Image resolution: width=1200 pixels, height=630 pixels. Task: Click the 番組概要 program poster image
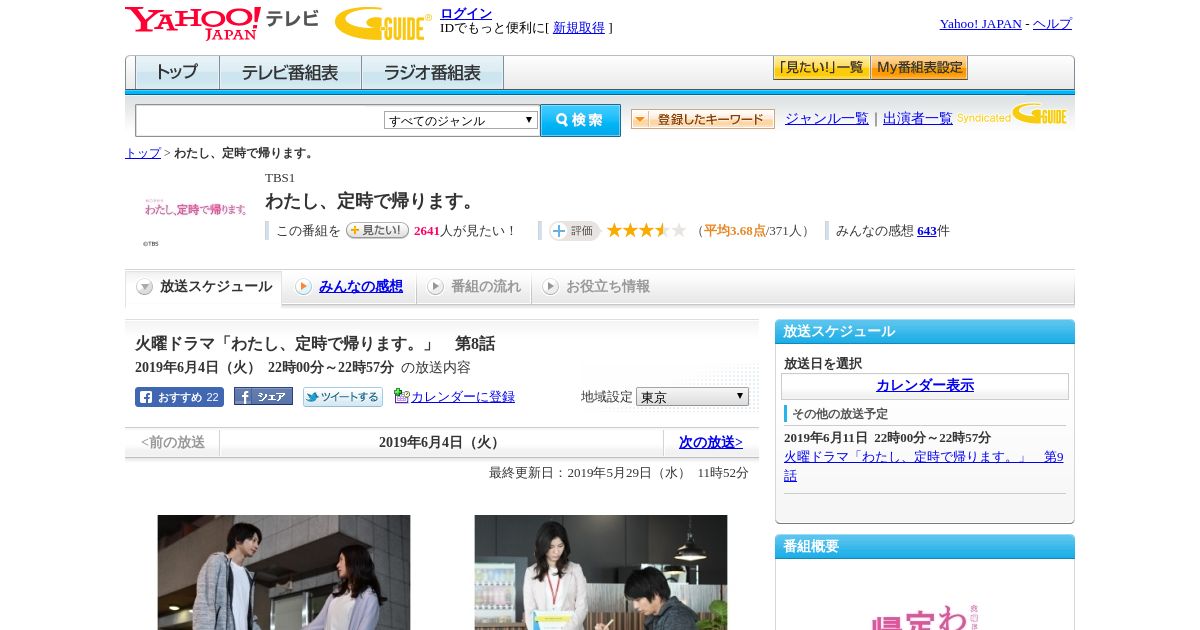click(x=925, y=617)
